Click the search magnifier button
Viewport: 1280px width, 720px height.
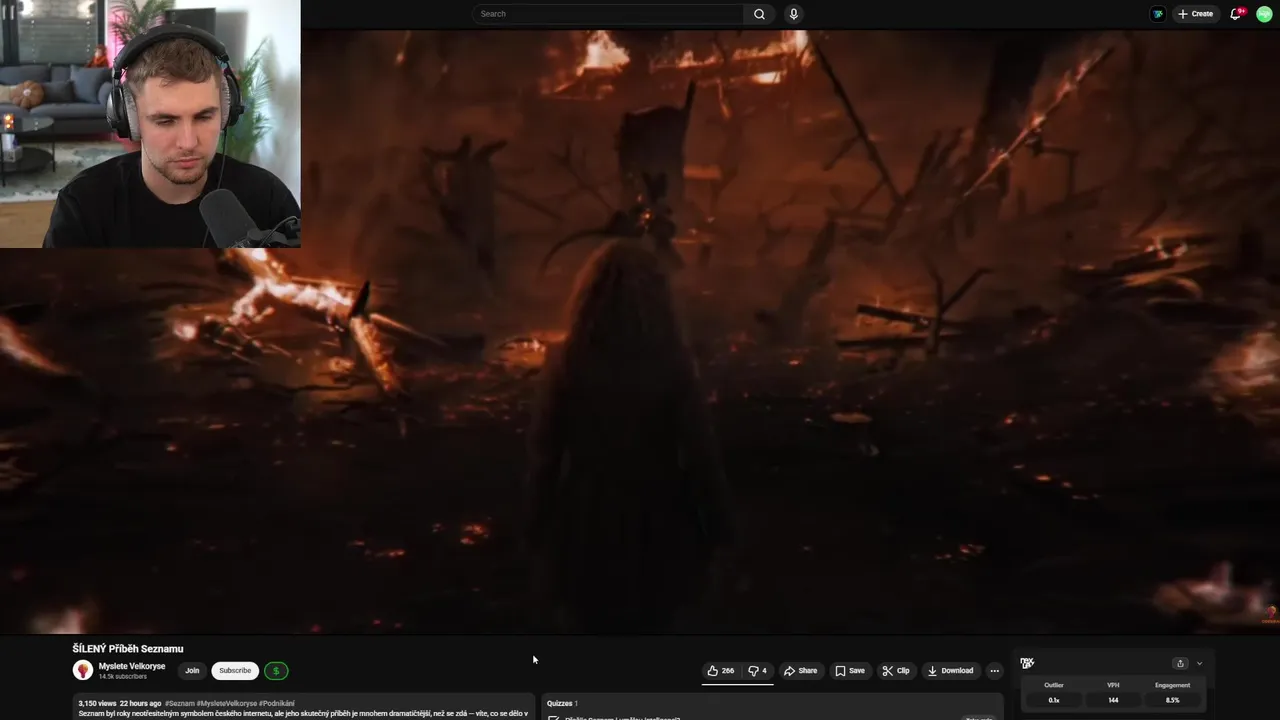pyautogui.click(x=759, y=14)
